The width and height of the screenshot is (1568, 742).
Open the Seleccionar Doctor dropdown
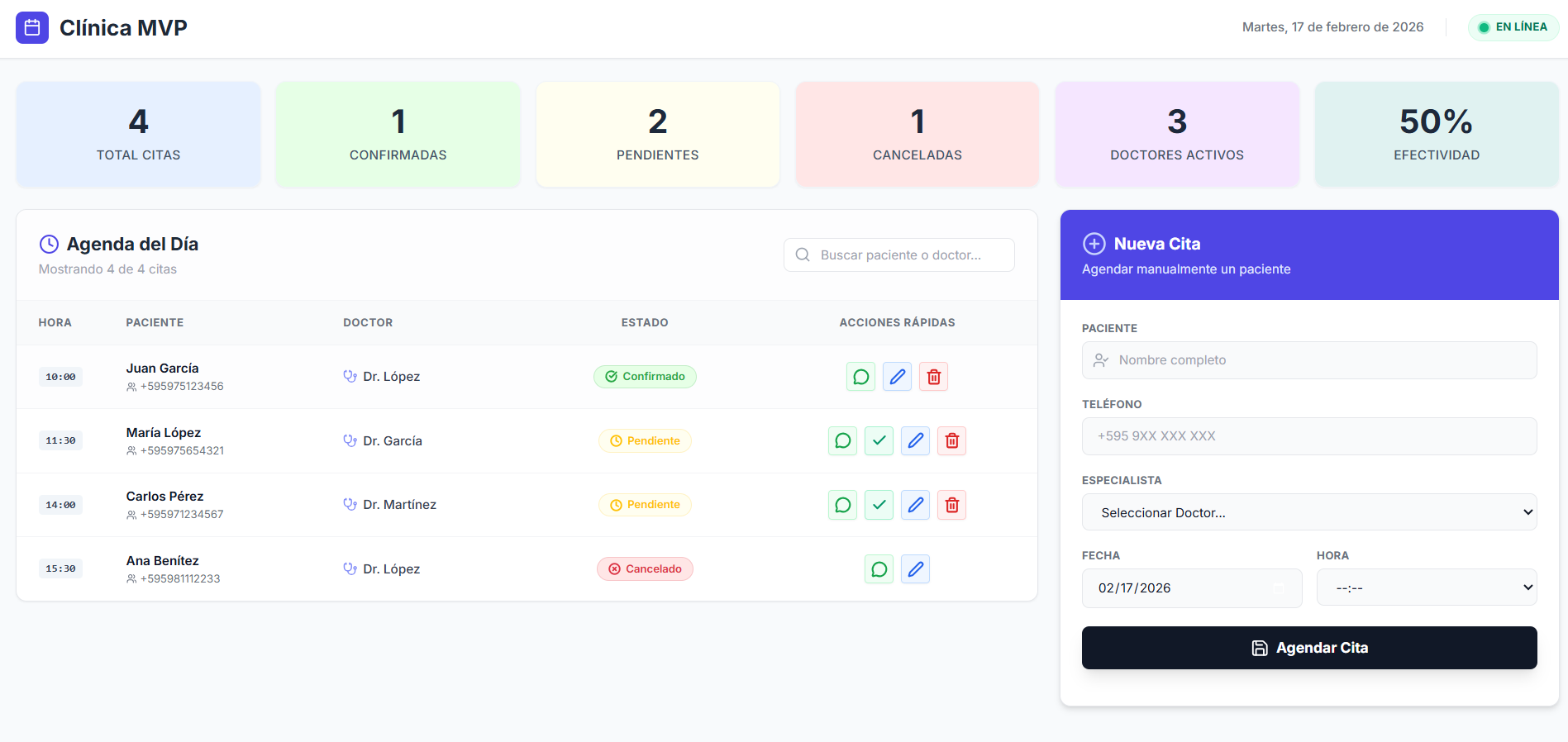(1308, 512)
